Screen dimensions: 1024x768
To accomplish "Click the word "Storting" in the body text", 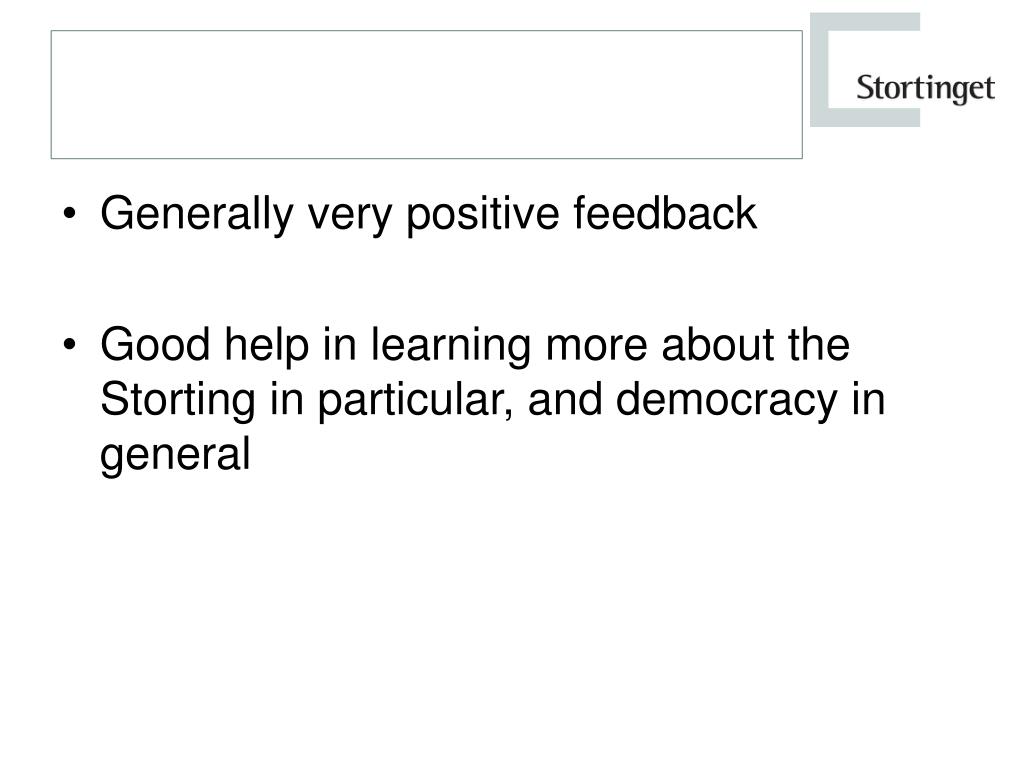I will (178, 401).
